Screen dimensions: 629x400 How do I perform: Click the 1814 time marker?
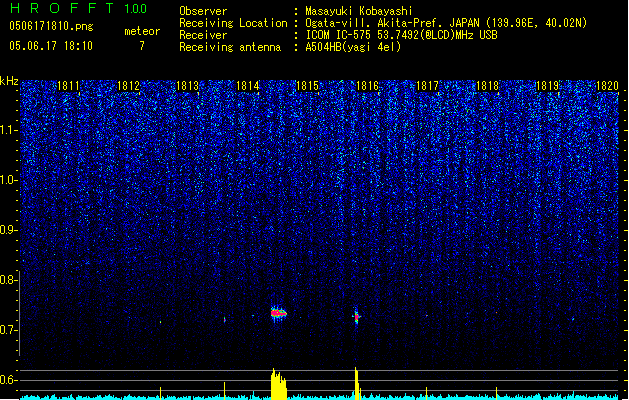[248, 86]
